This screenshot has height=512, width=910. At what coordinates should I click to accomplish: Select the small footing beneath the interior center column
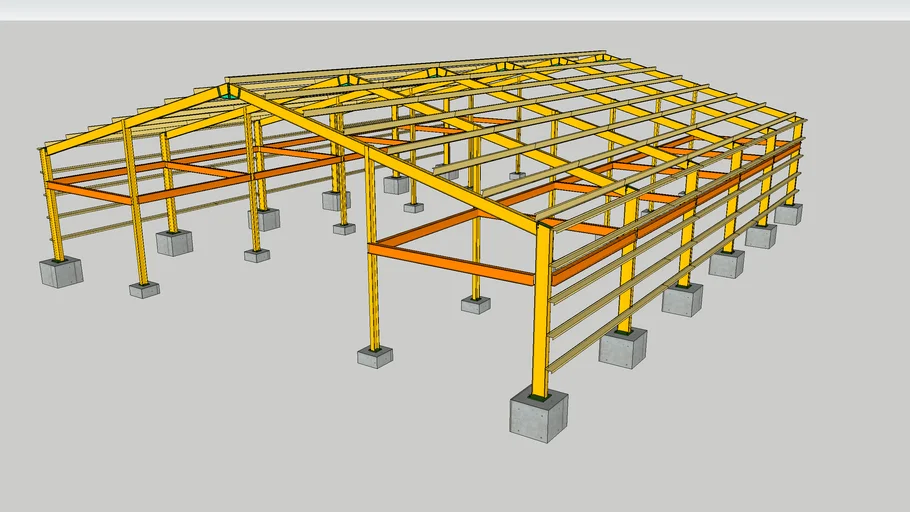(x=476, y=305)
